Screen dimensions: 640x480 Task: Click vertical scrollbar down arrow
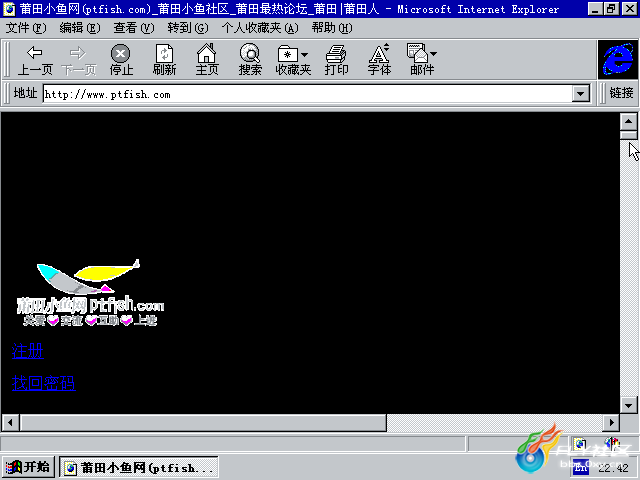629,405
